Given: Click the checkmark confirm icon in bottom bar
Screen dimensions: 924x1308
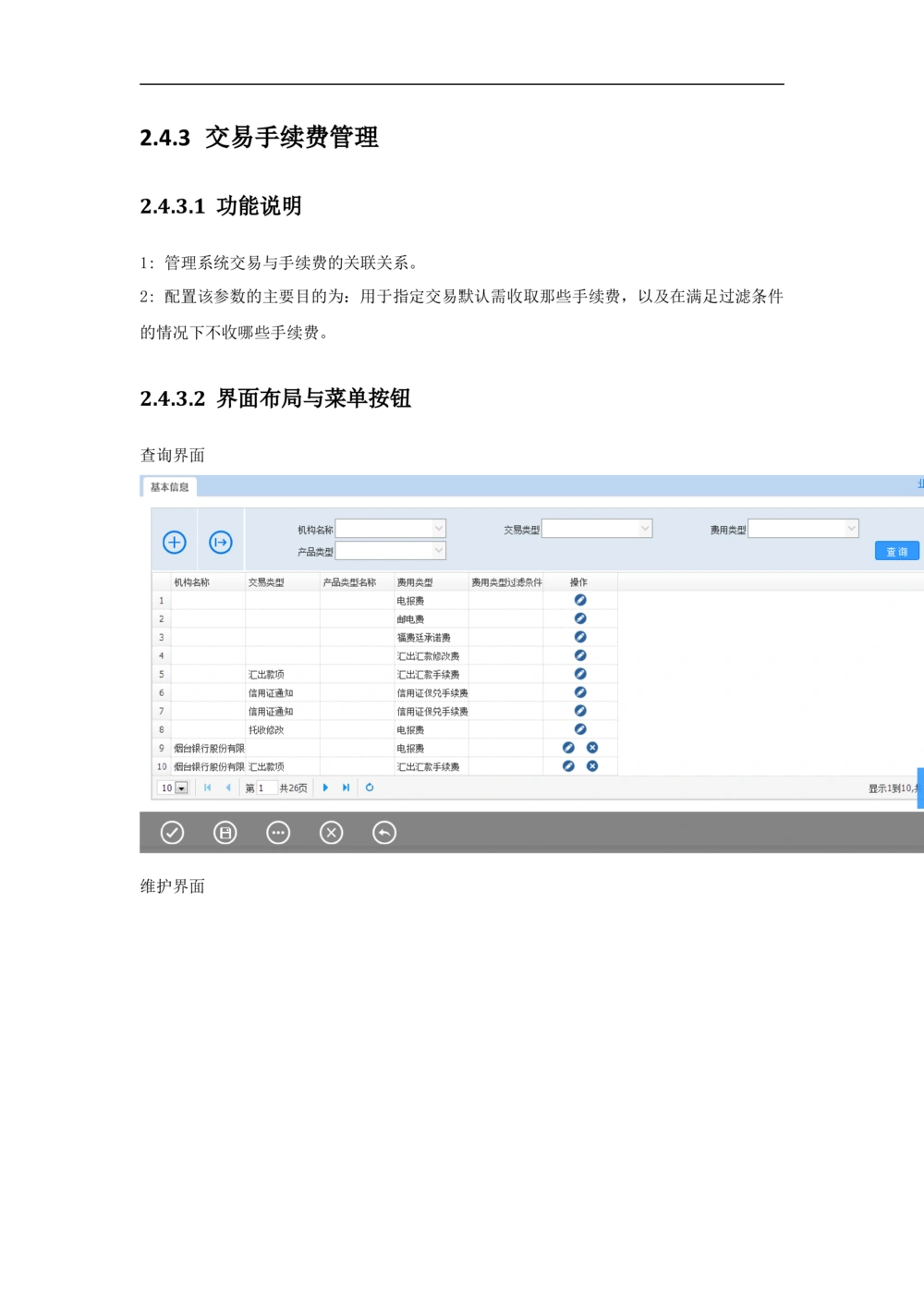Looking at the screenshot, I should pyautogui.click(x=172, y=833).
